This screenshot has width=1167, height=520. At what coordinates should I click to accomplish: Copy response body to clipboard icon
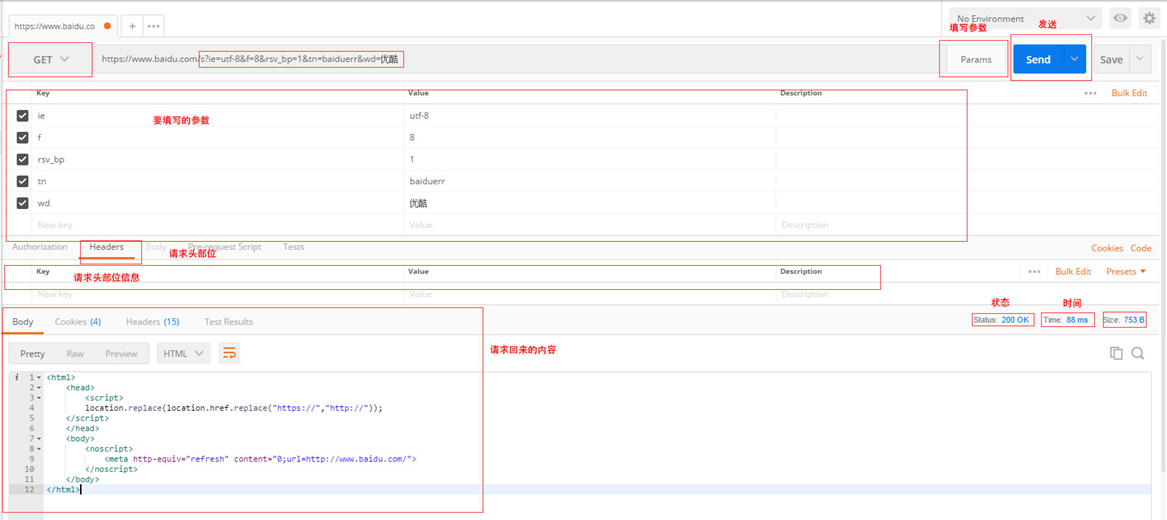coord(1116,353)
